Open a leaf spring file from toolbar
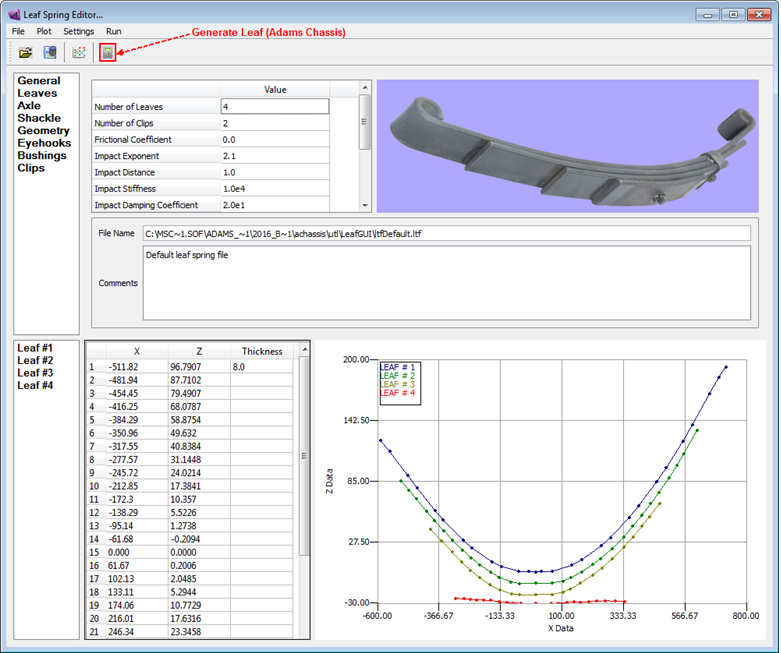This screenshot has height=653, width=781. pyautogui.click(x=25, y=52)
